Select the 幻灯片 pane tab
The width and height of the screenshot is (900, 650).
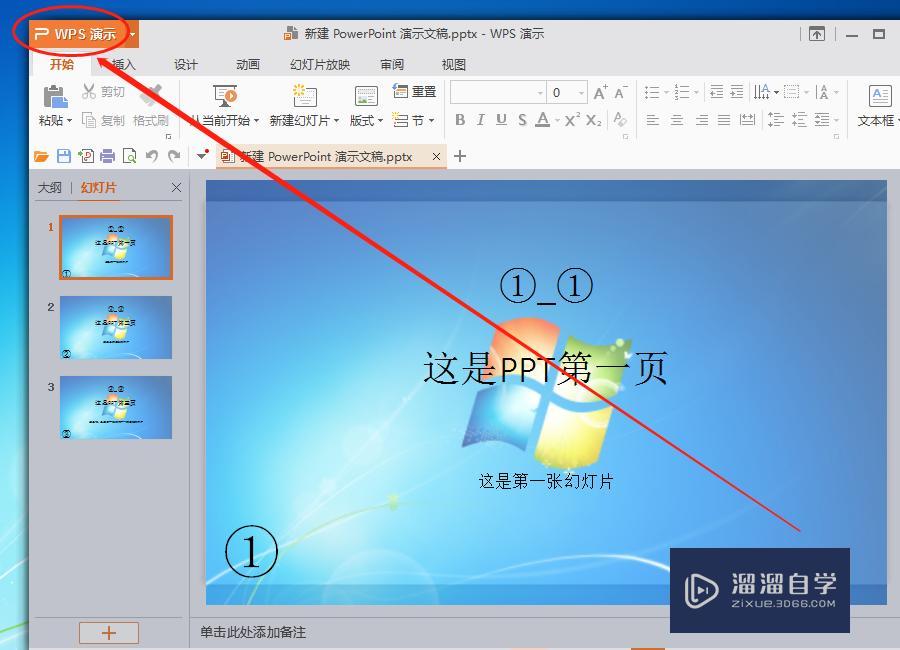pyautogui.click(x=98, y=188)
